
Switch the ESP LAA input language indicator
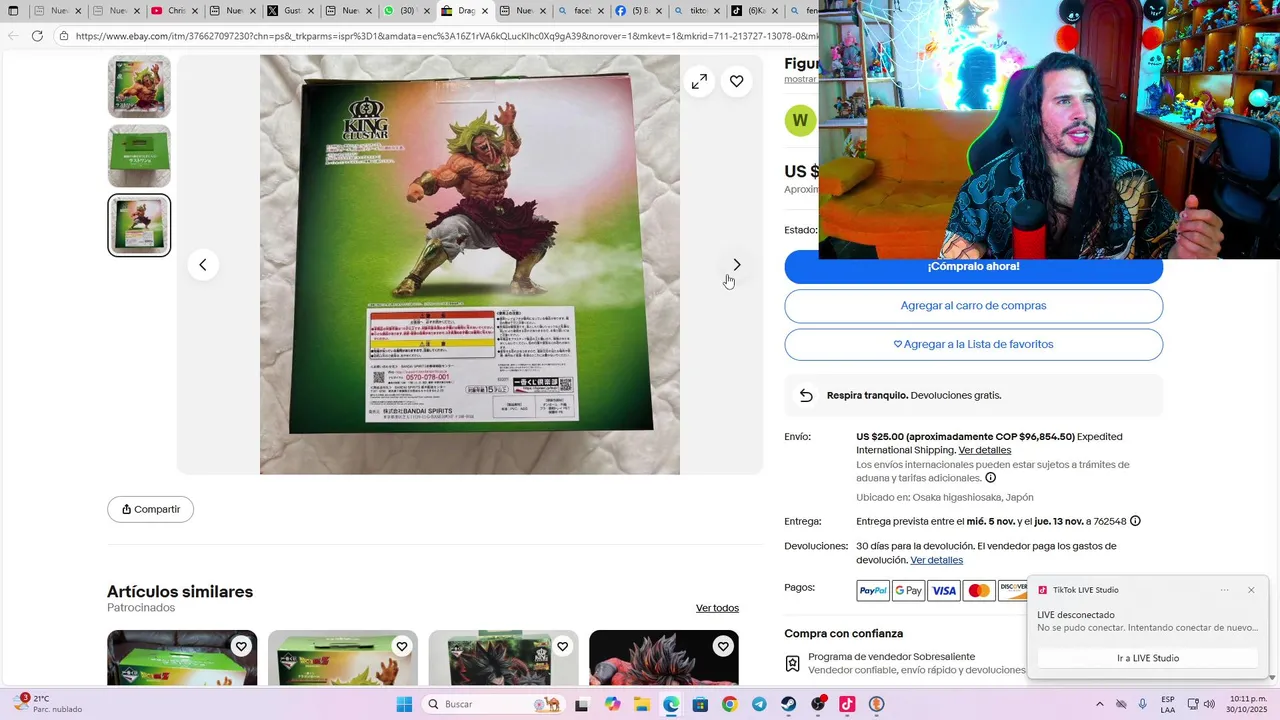point(1168,704)
